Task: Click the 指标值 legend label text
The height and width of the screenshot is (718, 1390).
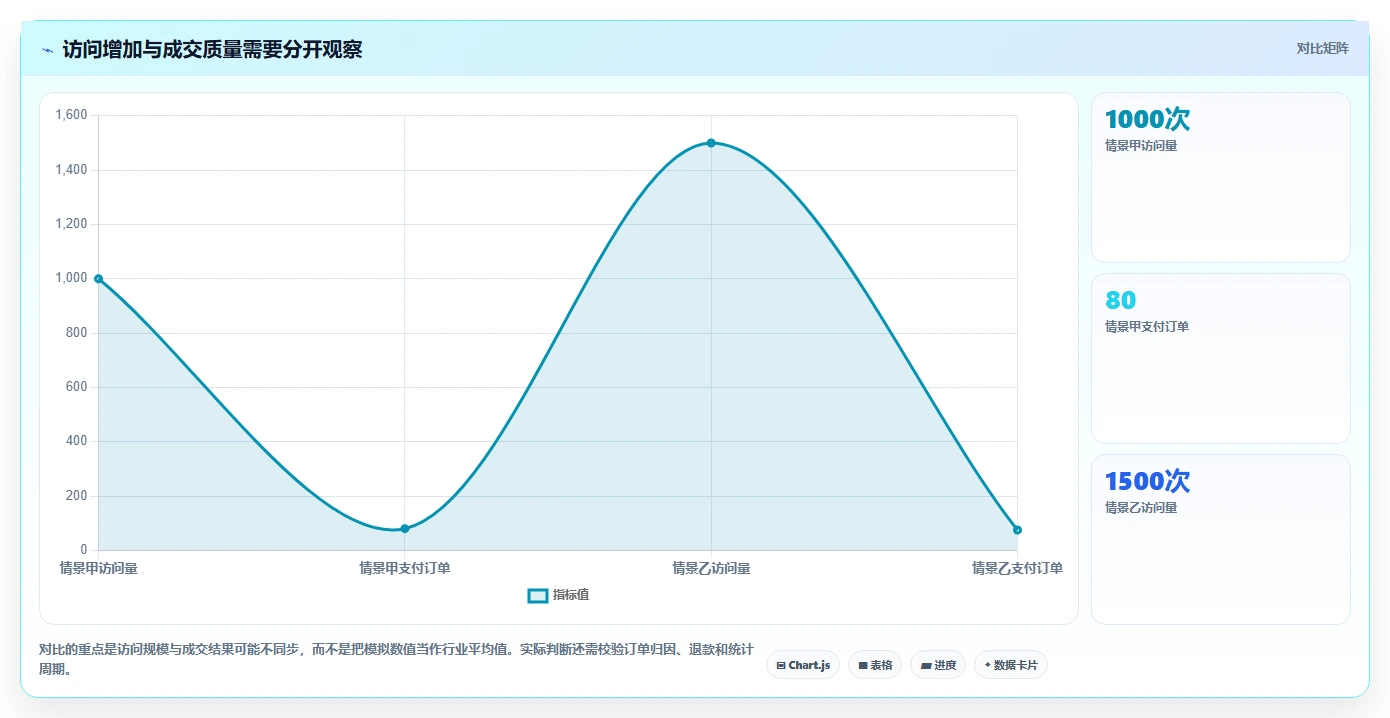Action: (x=571, y=595)
